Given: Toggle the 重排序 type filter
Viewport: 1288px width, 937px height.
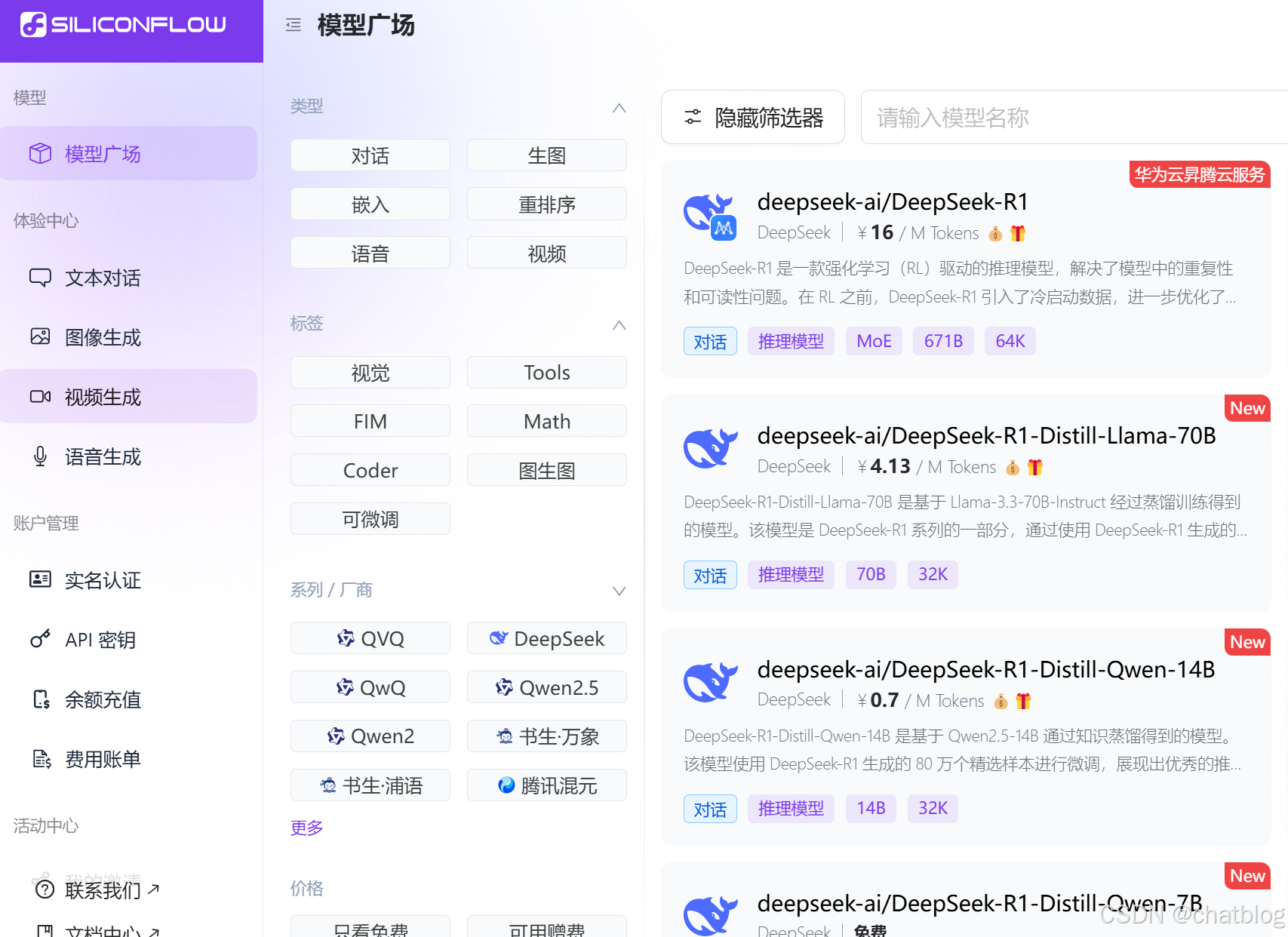Looking at the screenshot, I should click(x=547, y=204).
